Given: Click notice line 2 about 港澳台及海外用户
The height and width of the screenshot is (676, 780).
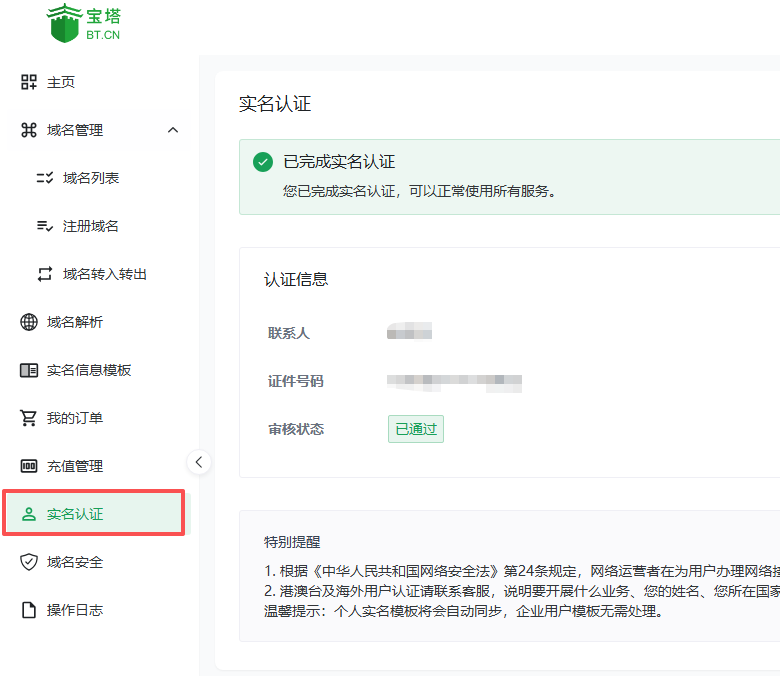Looking at the screenshot, I should tap(522, 591).
